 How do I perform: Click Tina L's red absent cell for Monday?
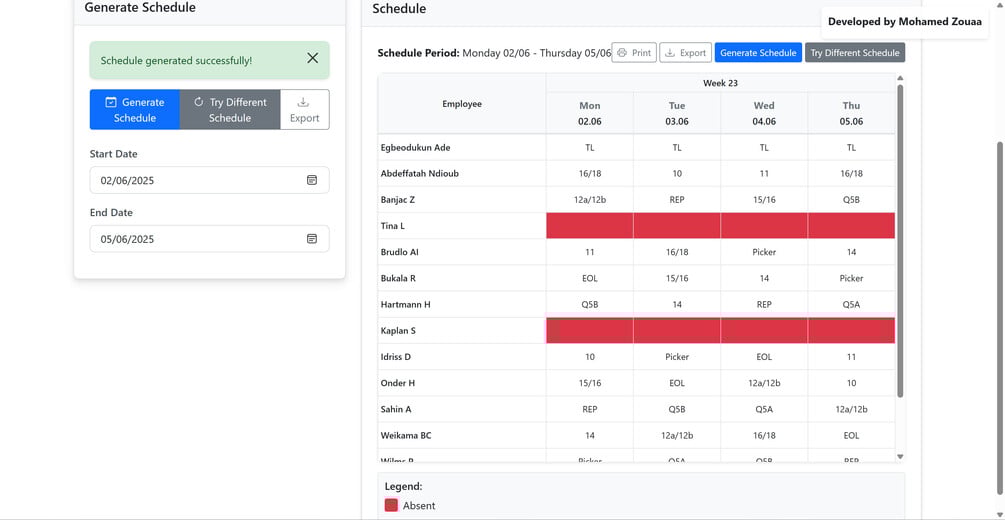point(590,226)
